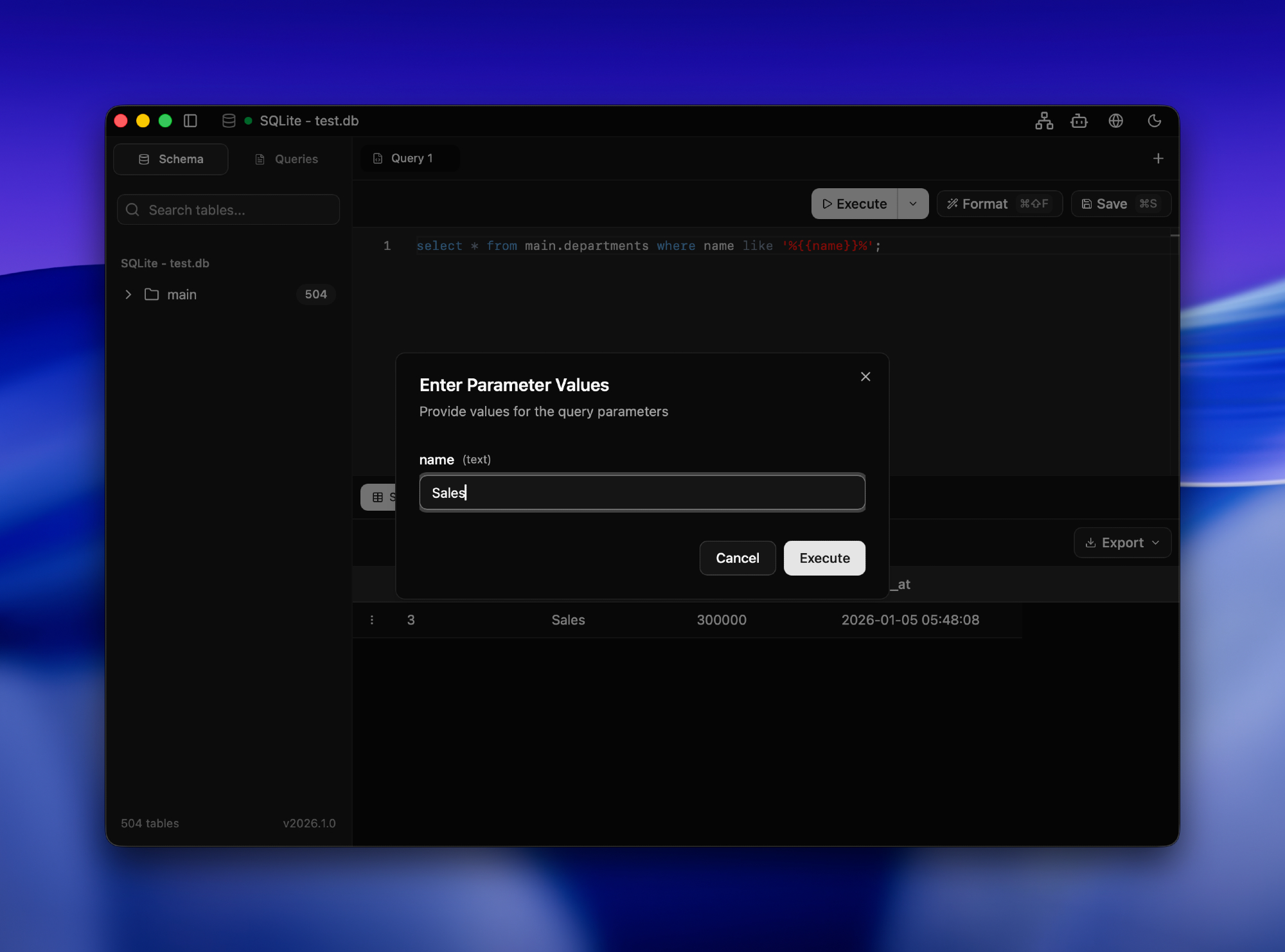This screenshot has width=1285, height=952.
Task: Toggle the sidebar panel icon
Action: pyautogui.click(x=190, y=121)
